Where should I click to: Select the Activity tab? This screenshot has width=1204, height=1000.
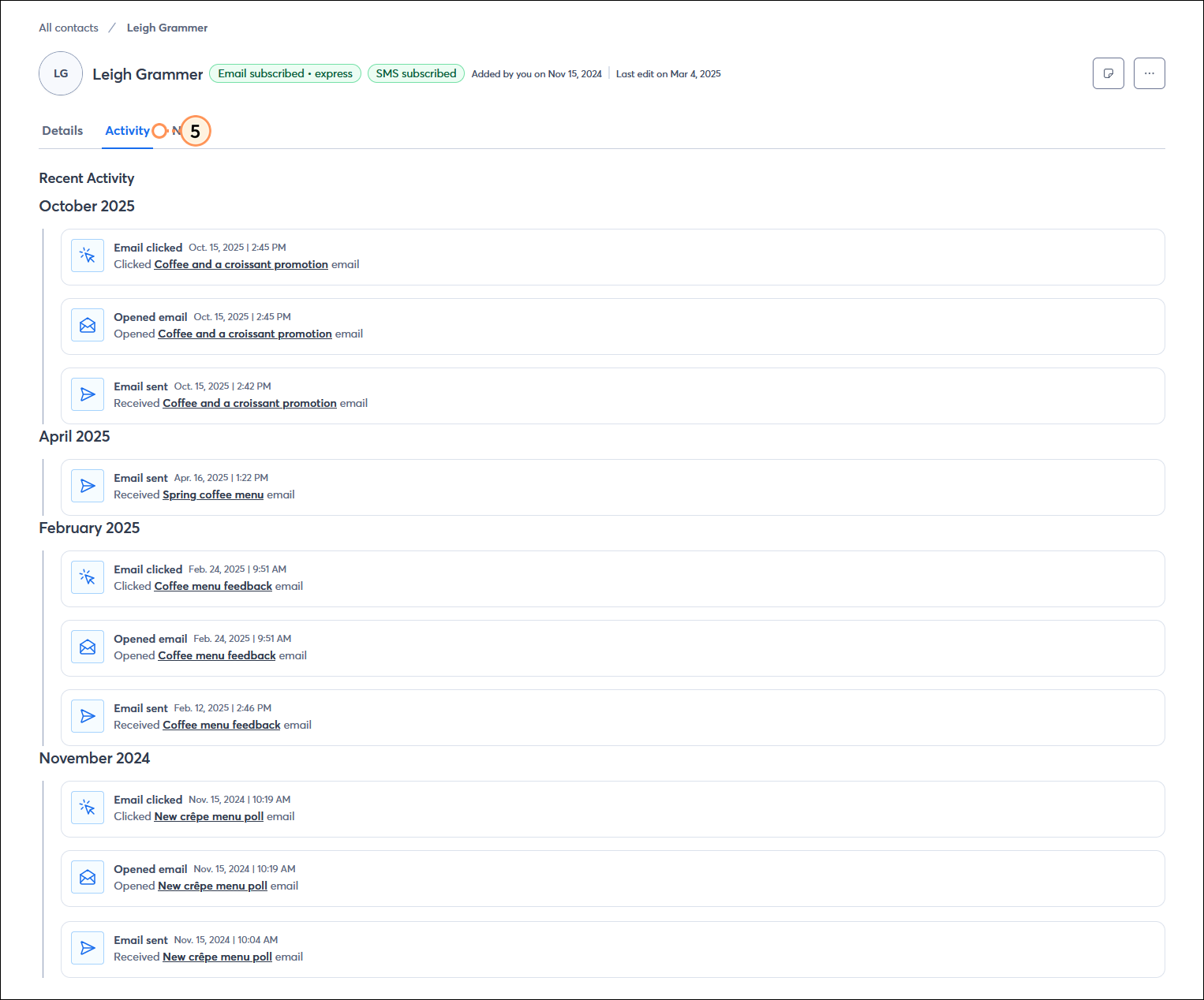coord(127,130)
